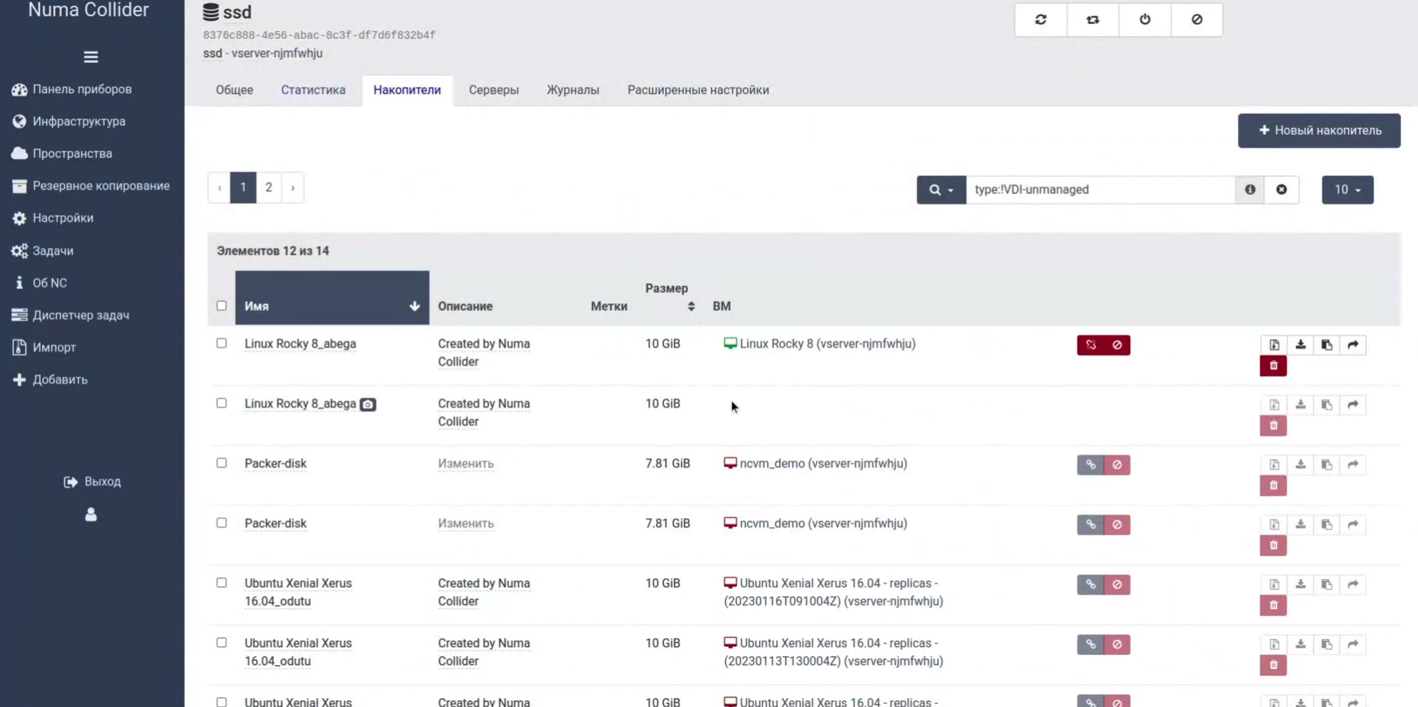Click forward arrow icon for replicas 20230113T130004Z row
The width and height of the screenshot is (1418, 707).
point(1353,645)
